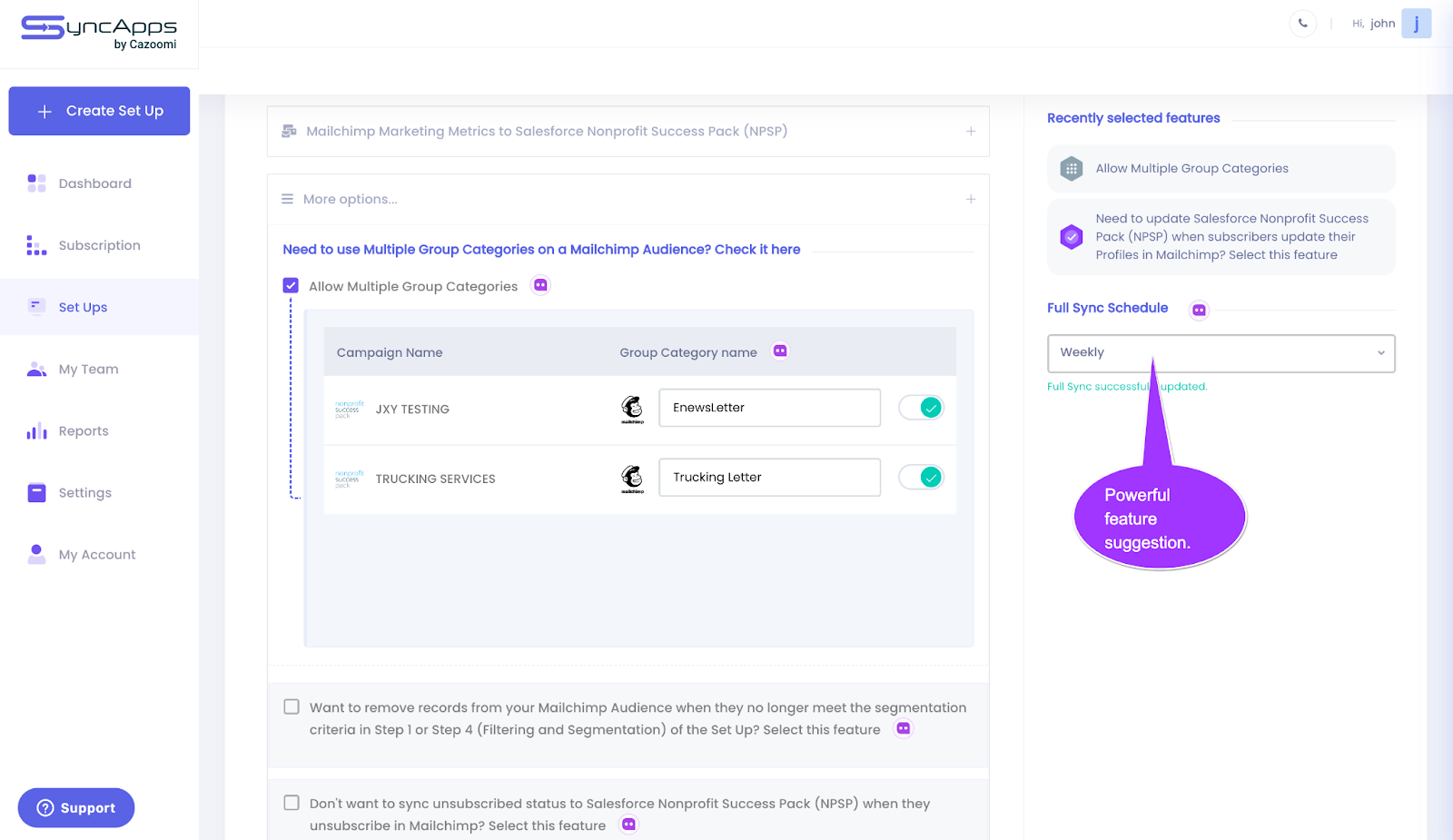
Task: Go to Subscription in the sidebar
Action: [99, 245]
